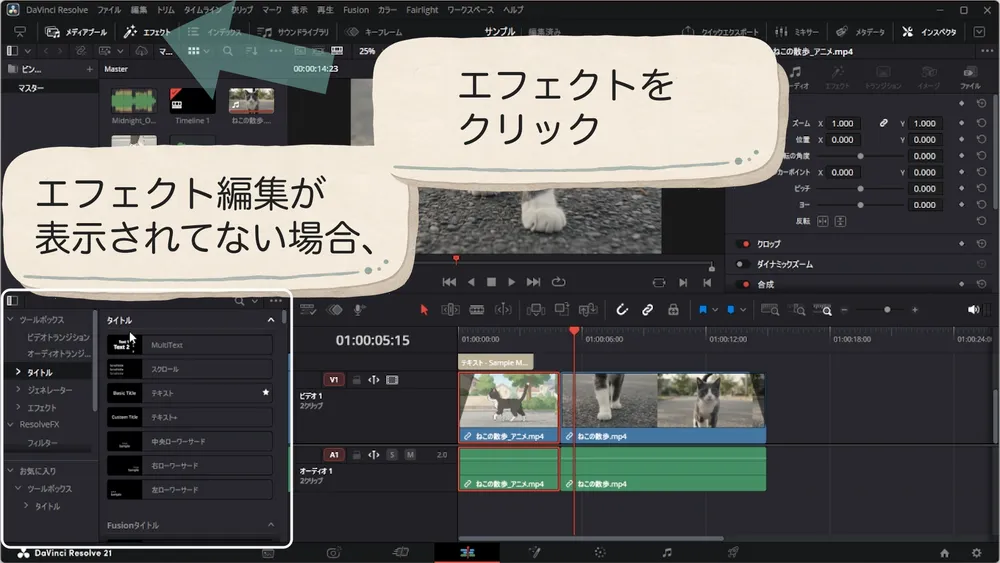Toggle the A1 track destination button
The image size is (1000, 563).
334,455
